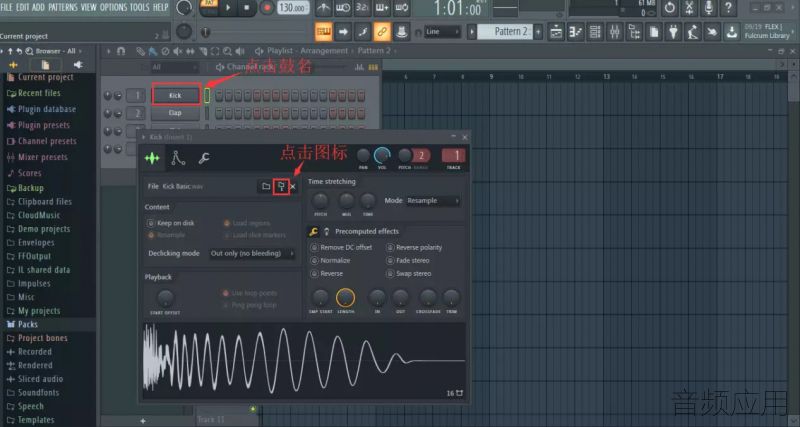Click the add new pattern plus button
This screenshot has width=800, height=427.
538,32
